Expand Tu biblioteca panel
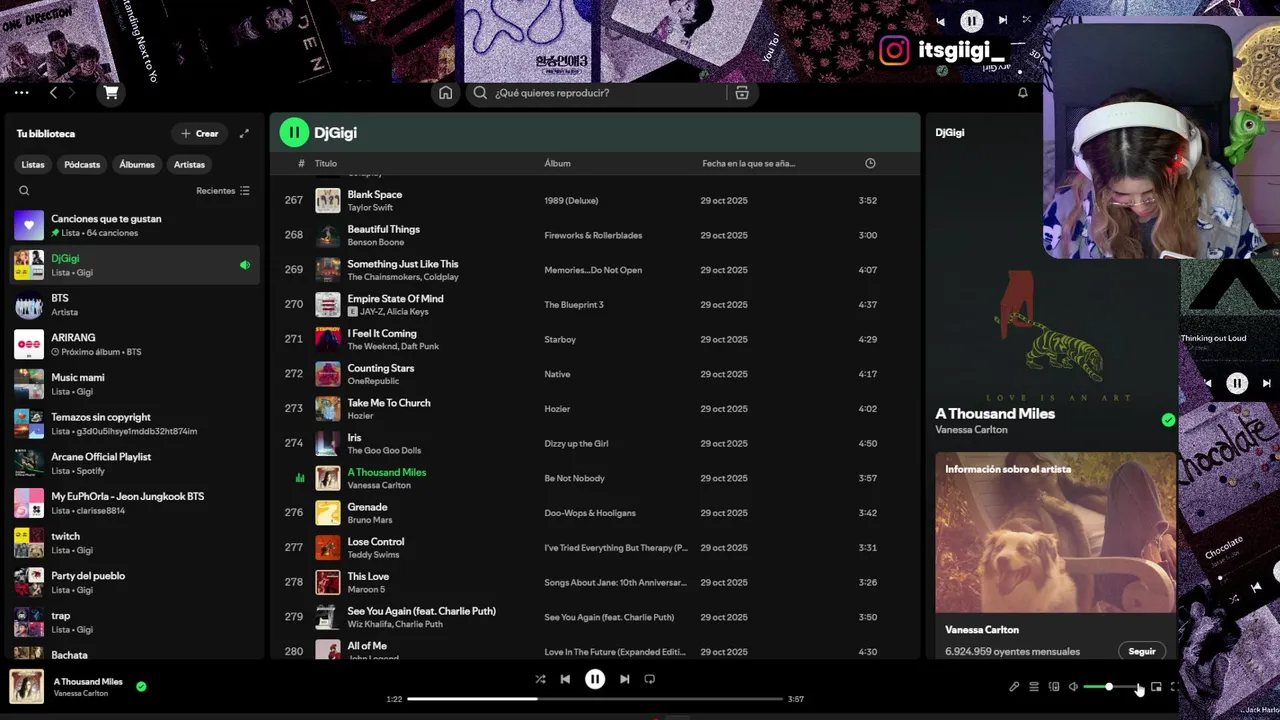Screen dimensions: 1280x720 click(244, 133)
